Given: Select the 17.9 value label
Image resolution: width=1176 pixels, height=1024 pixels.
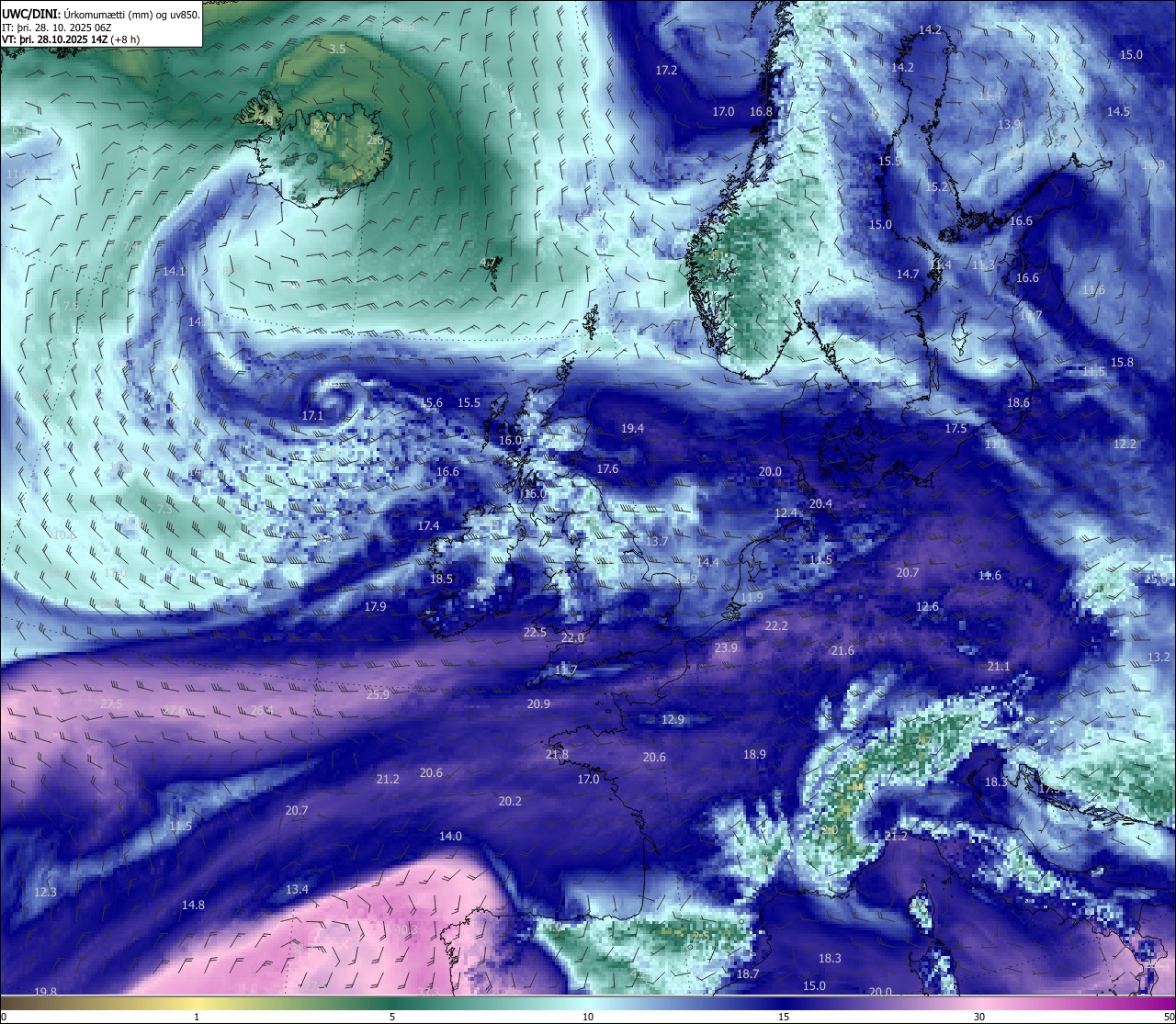Looking at the screenshot, I should tap(375, 606).
